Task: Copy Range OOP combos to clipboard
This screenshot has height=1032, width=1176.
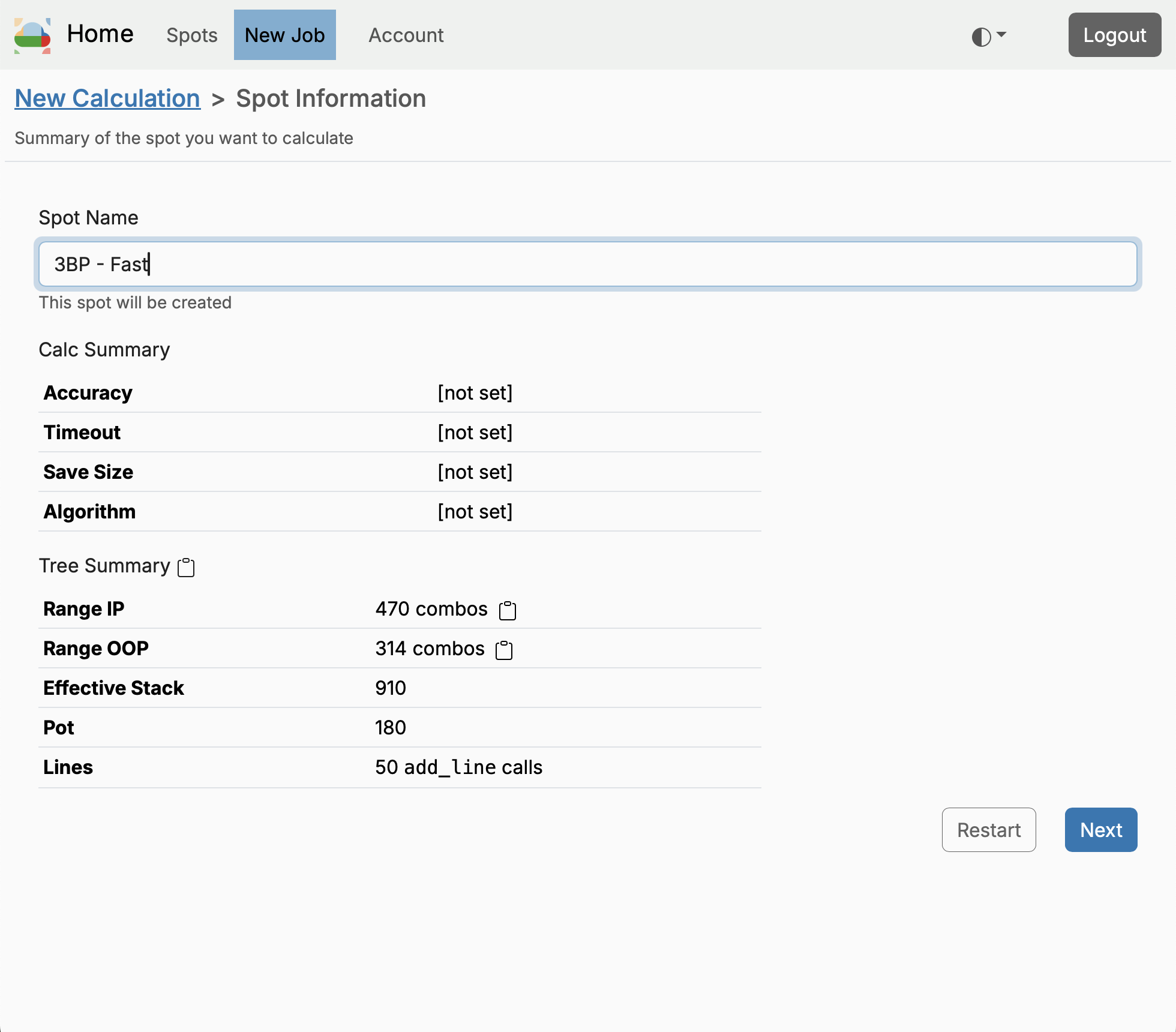Action: (x=504, y=650)
